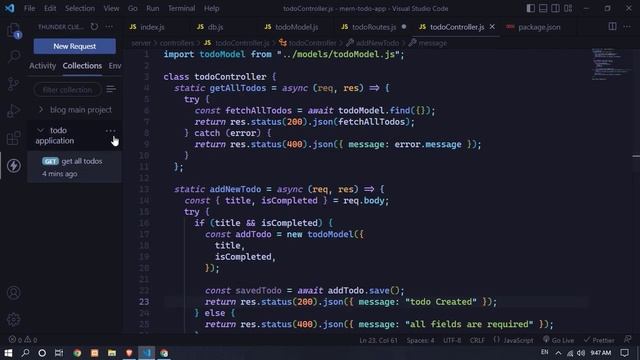Open Thunder Client panel more actions
Screen dimensions: 640x360
pos(109,27)
